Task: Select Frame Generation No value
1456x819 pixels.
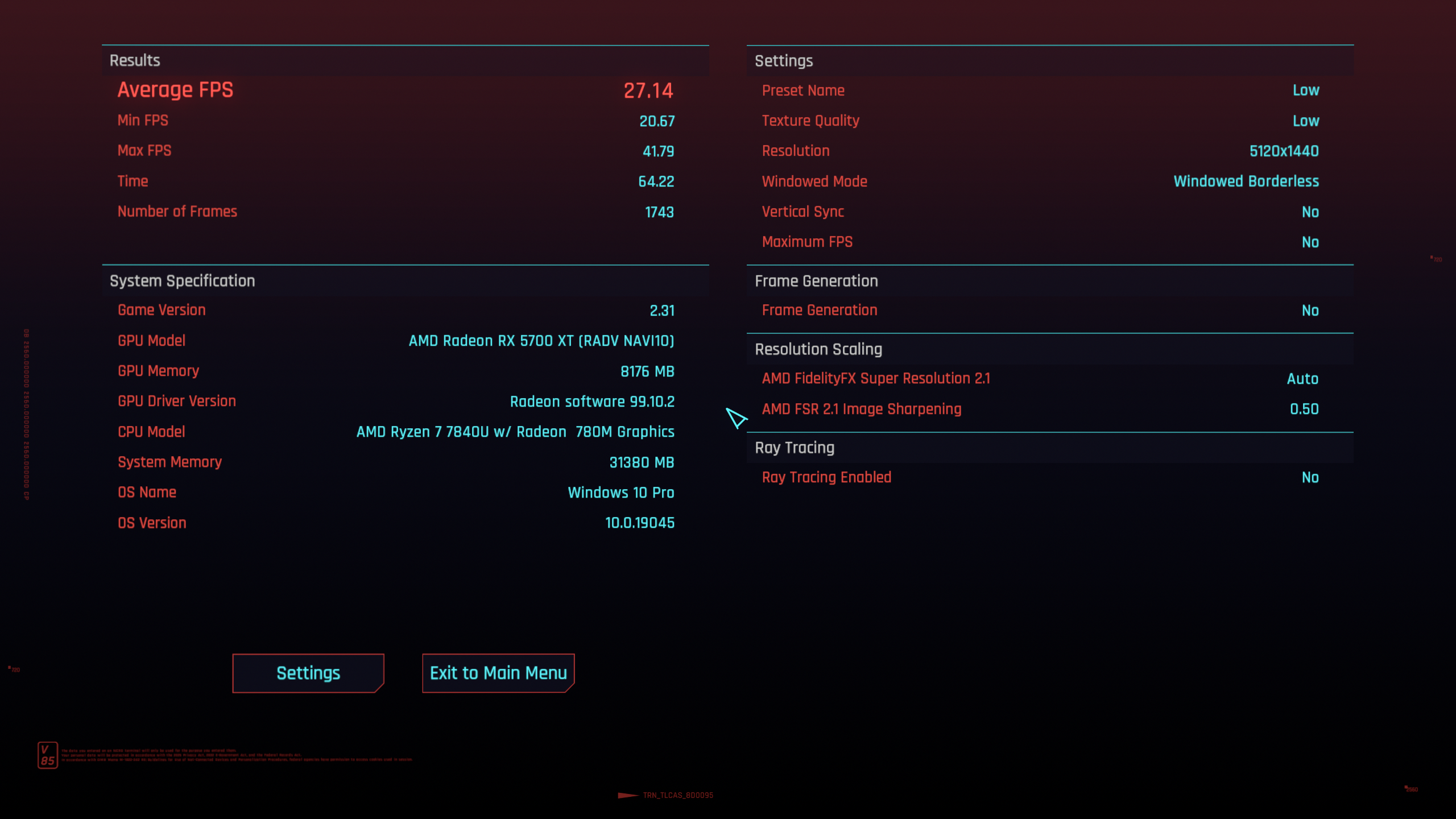Action: [x=1310, y=311]
